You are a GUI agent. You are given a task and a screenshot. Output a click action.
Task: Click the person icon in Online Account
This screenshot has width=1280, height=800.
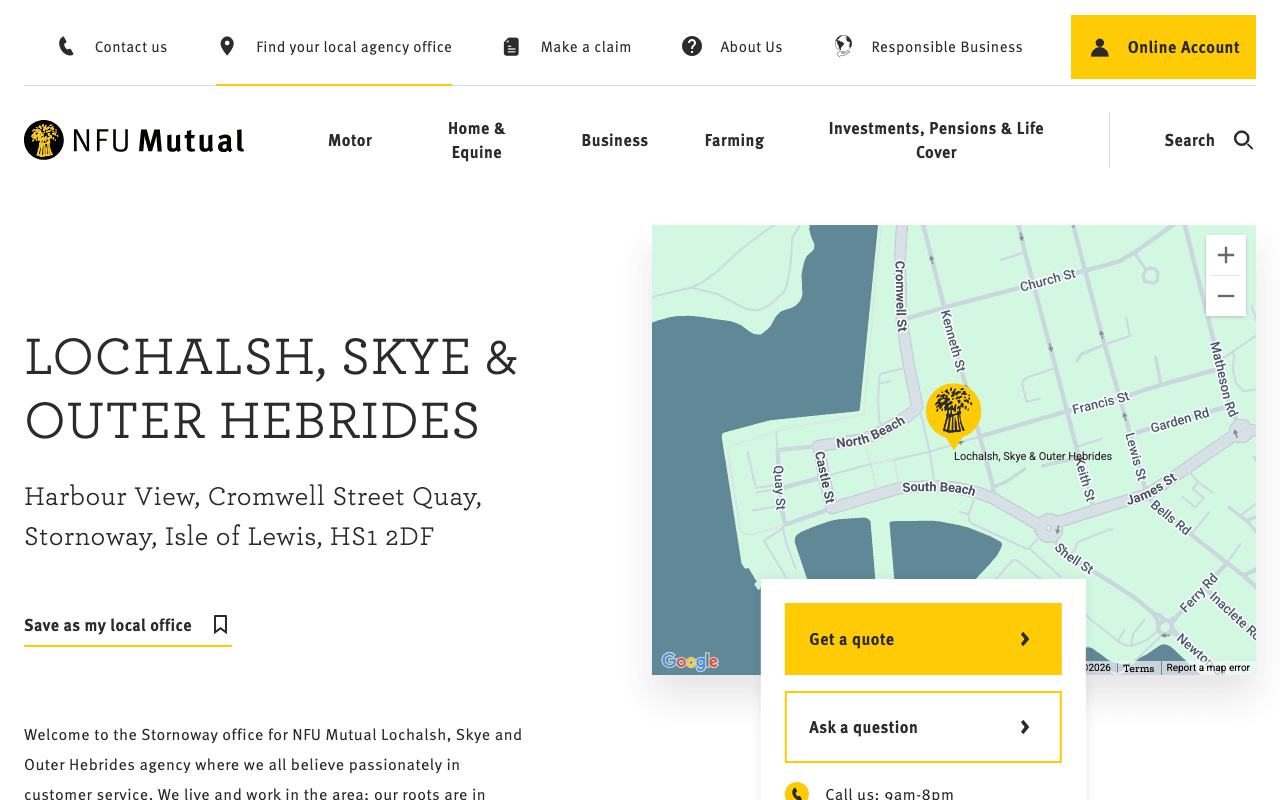1100,47
